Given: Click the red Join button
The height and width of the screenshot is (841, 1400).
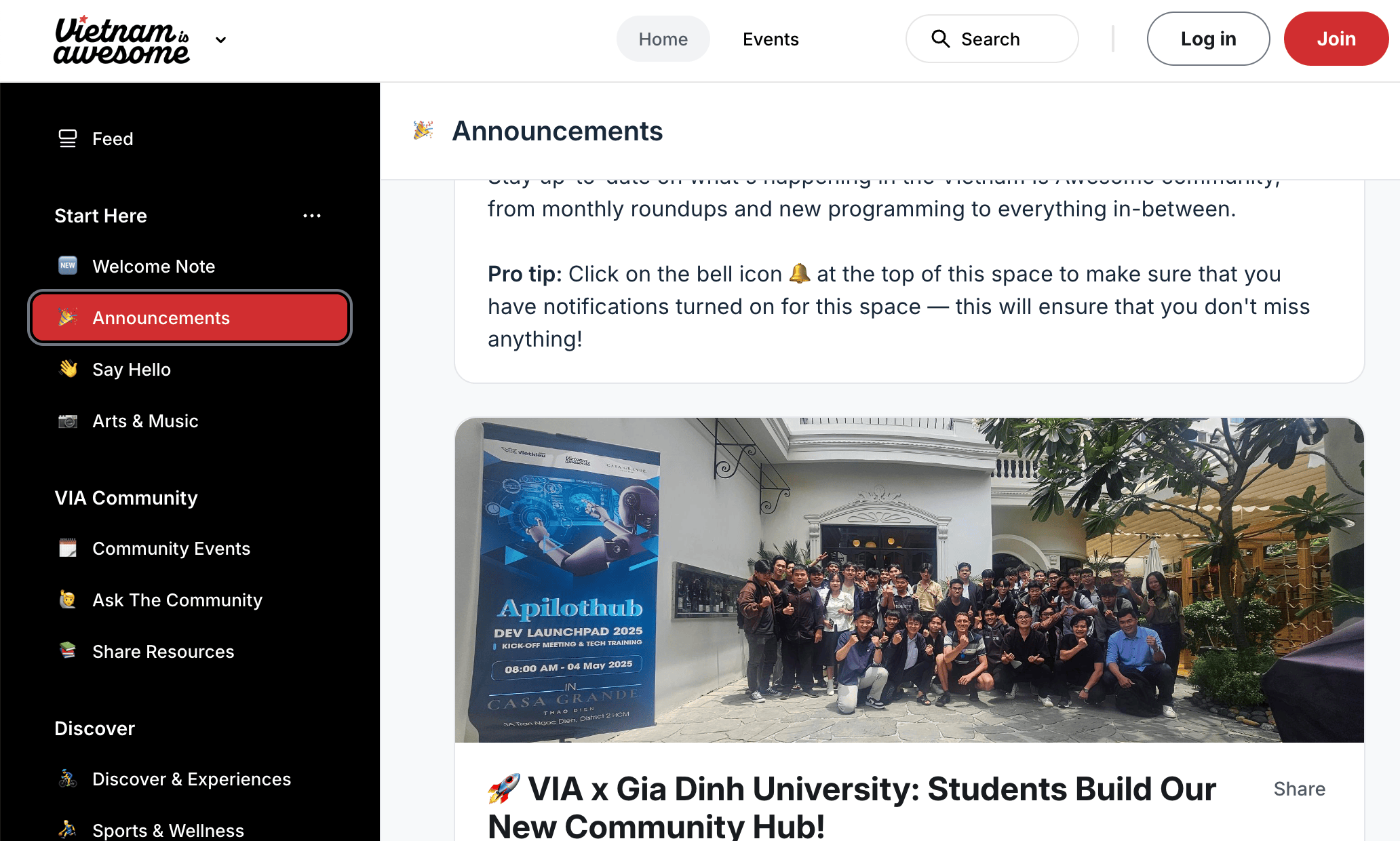Looking at the screenshot, I should [x=1336, y=39].
